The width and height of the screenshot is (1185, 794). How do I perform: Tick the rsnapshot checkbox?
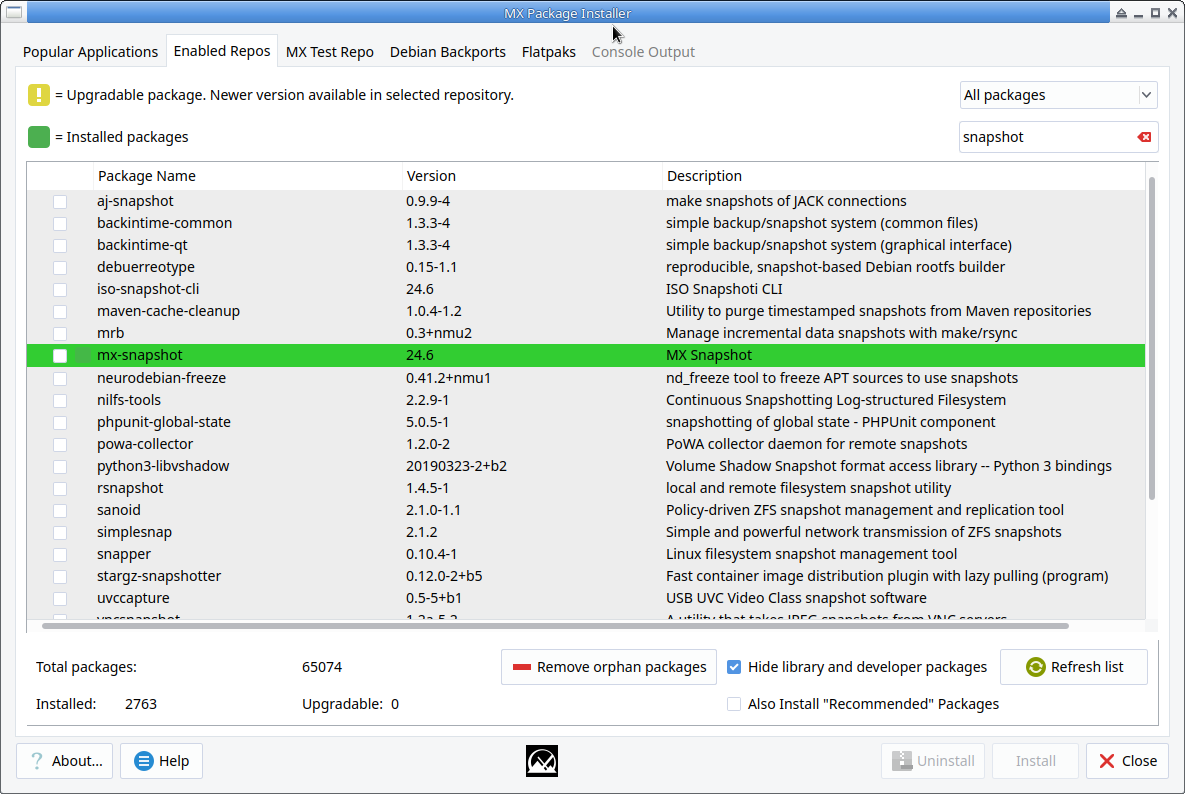[x=60, y=489]
